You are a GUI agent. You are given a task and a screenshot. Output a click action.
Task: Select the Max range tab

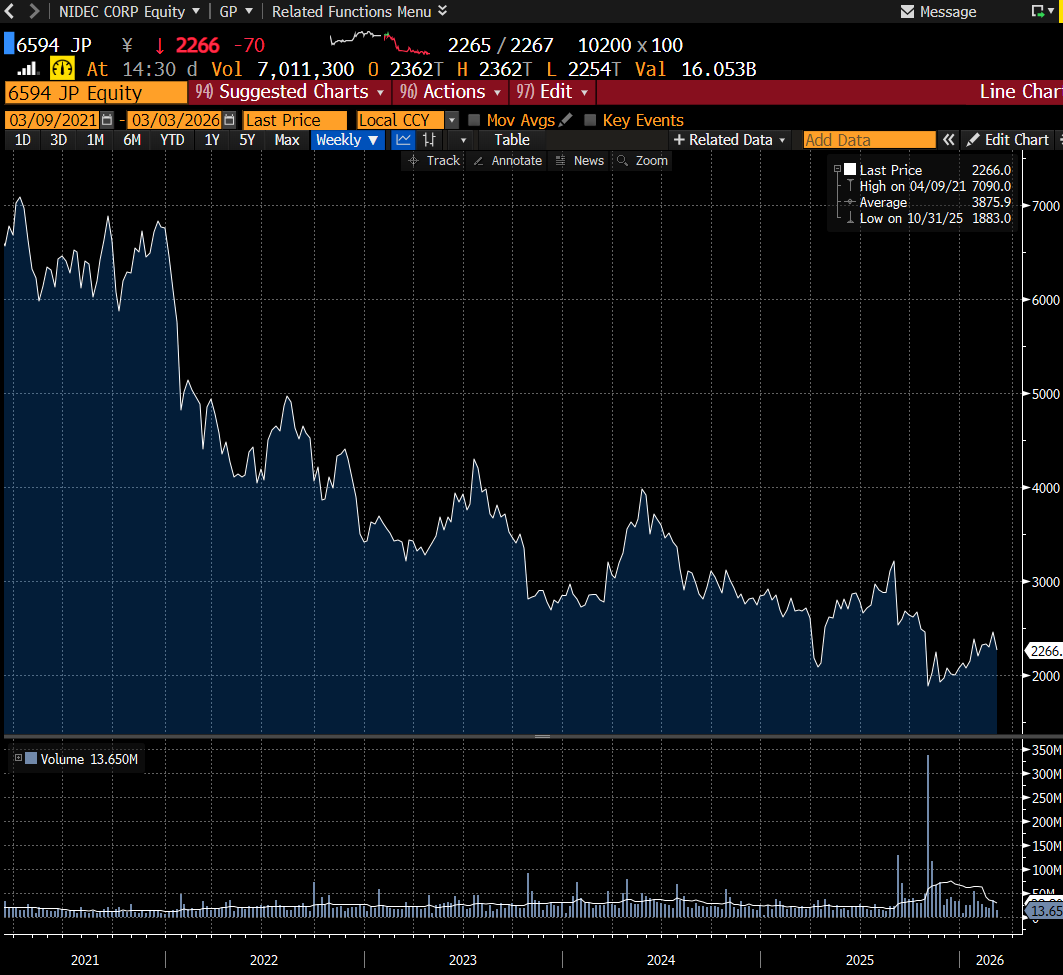point(287,140)
